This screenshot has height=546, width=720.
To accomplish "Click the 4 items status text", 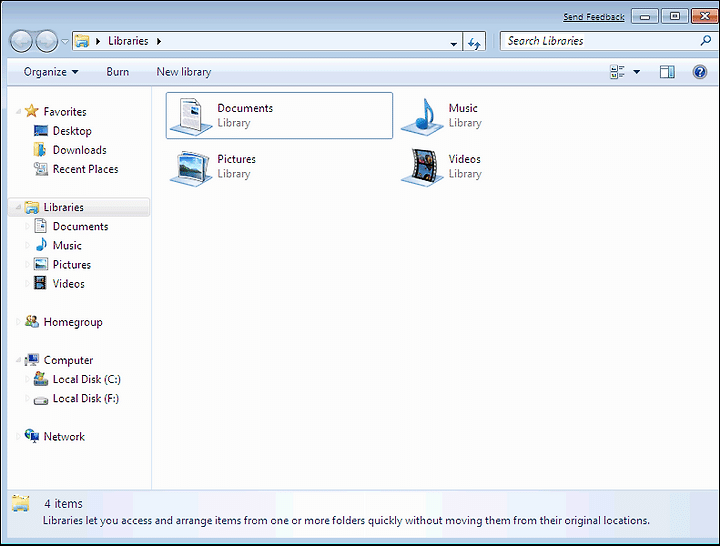I will pos(63,504).
